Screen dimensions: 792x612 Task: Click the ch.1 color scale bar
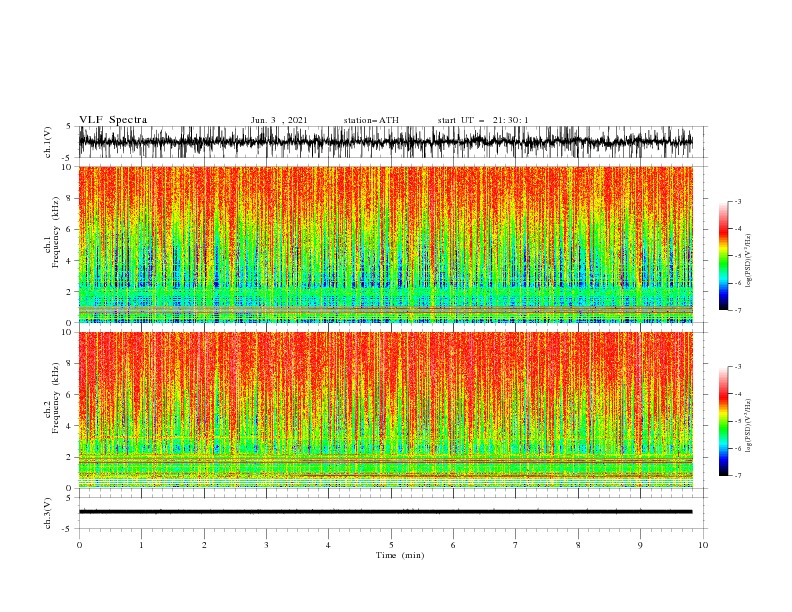click(723, 256)
